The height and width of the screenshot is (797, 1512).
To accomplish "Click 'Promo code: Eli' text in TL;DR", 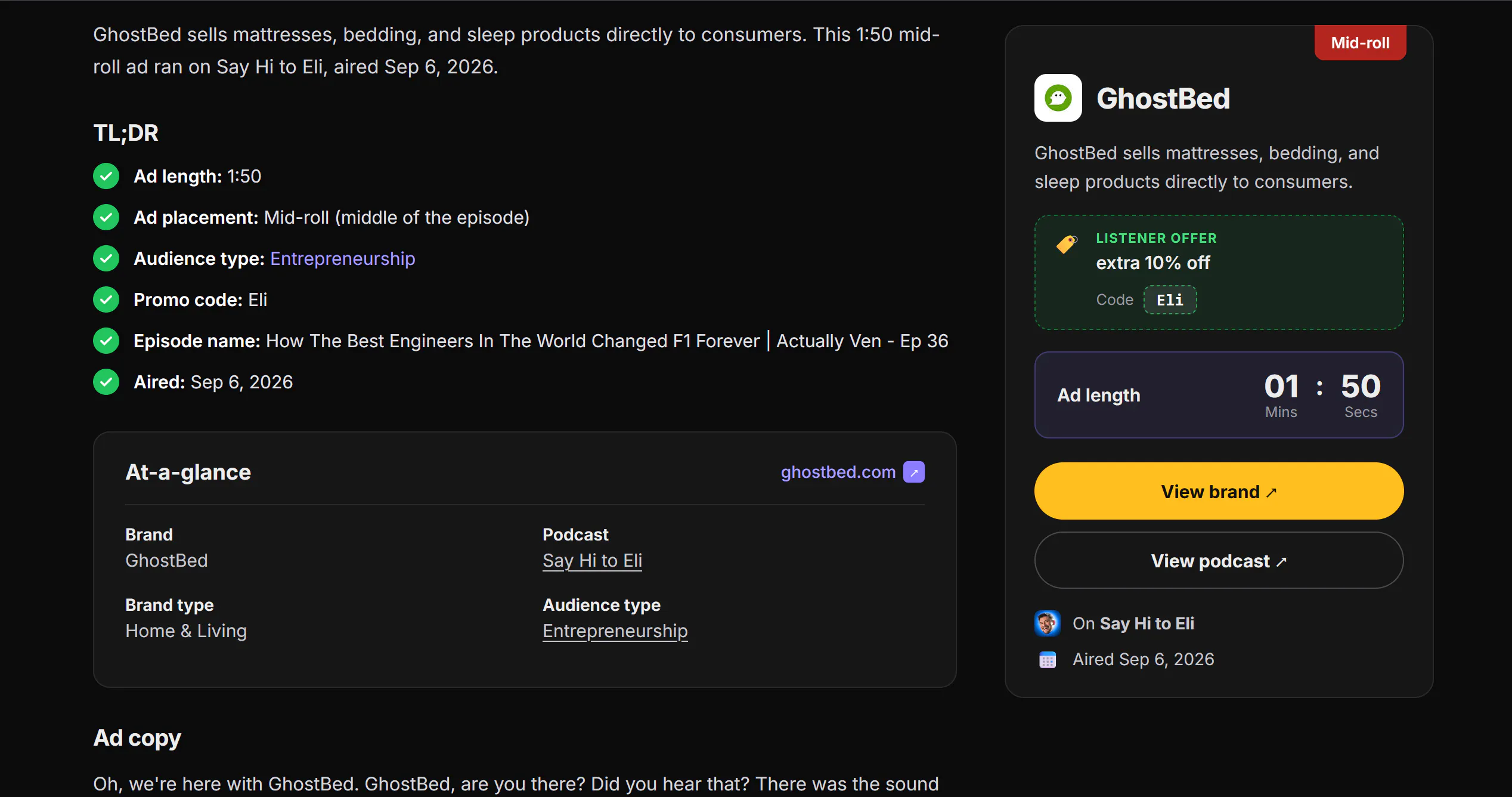I will pos(200,300).
